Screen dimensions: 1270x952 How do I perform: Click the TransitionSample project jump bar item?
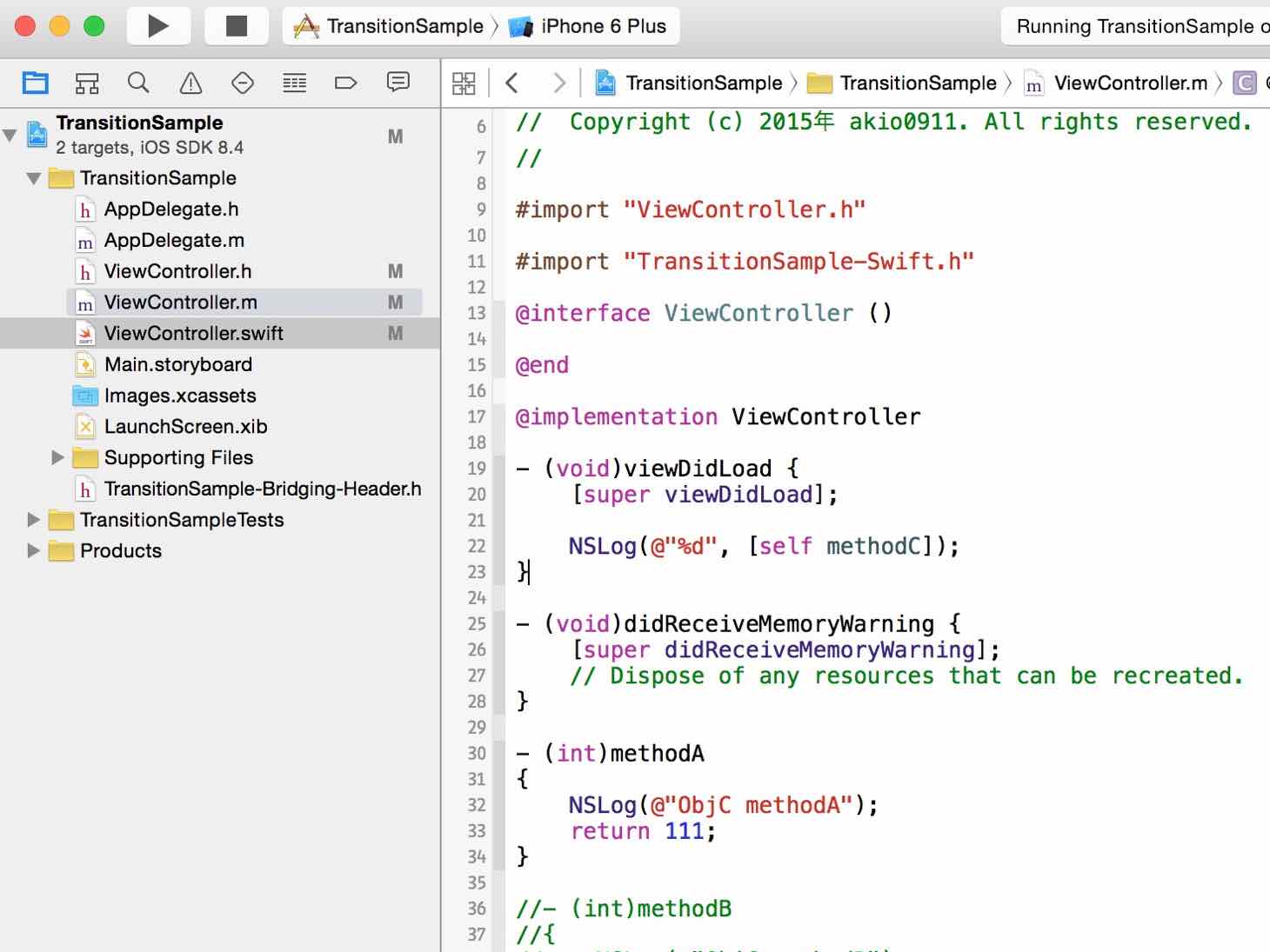coord(689,83)
